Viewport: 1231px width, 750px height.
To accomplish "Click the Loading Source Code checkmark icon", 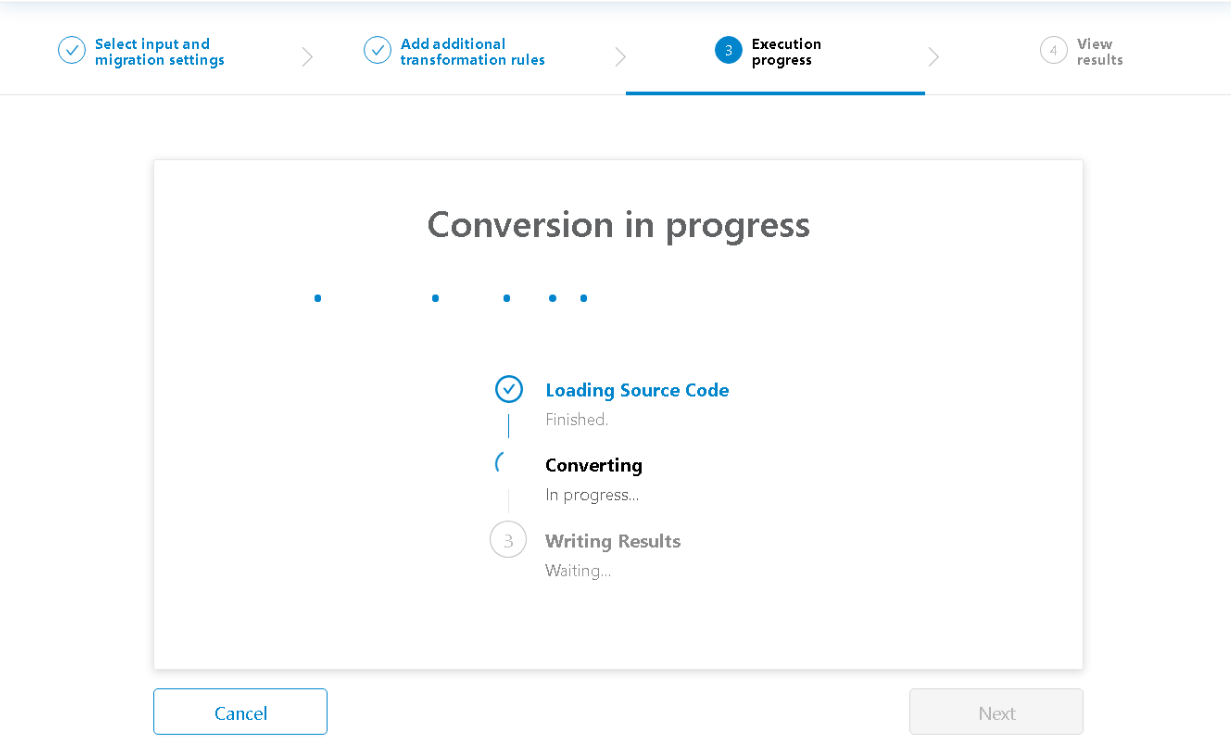I will (509, 389).
